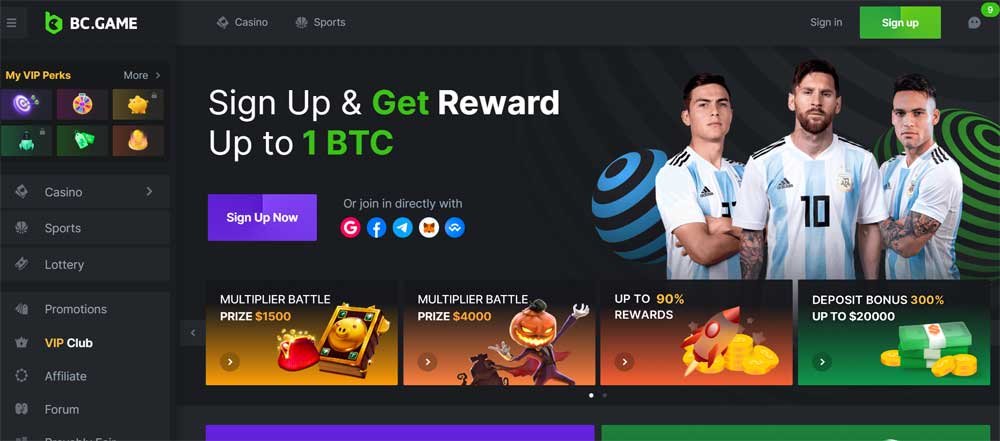Join with WalletConnect icon
The width and height of the screenshot is (1000, 441).
point(455,227)
